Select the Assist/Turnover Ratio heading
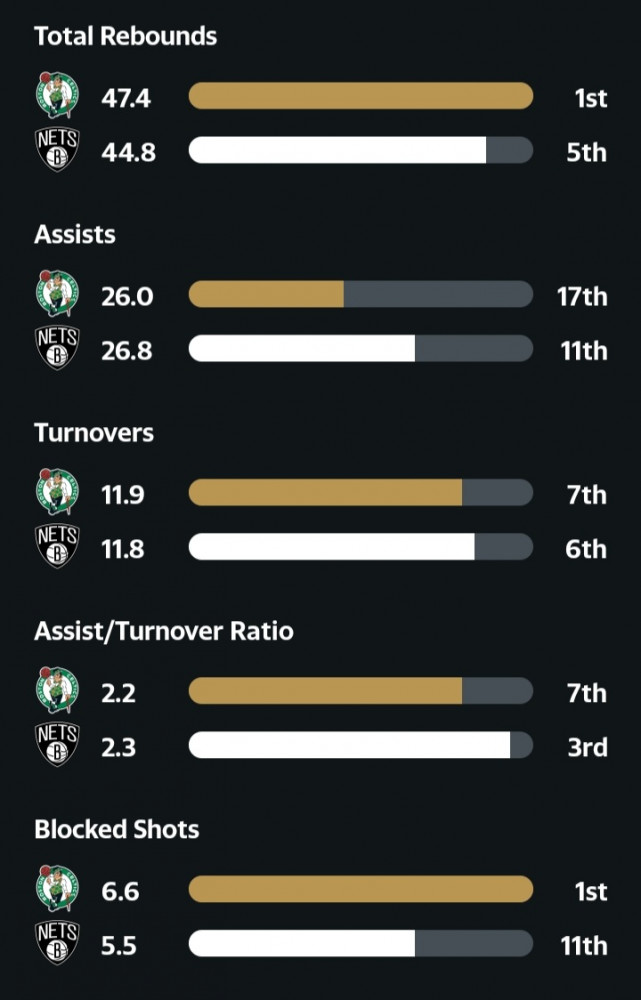Viewport: 641px width, 1000px height. [164, 631]
